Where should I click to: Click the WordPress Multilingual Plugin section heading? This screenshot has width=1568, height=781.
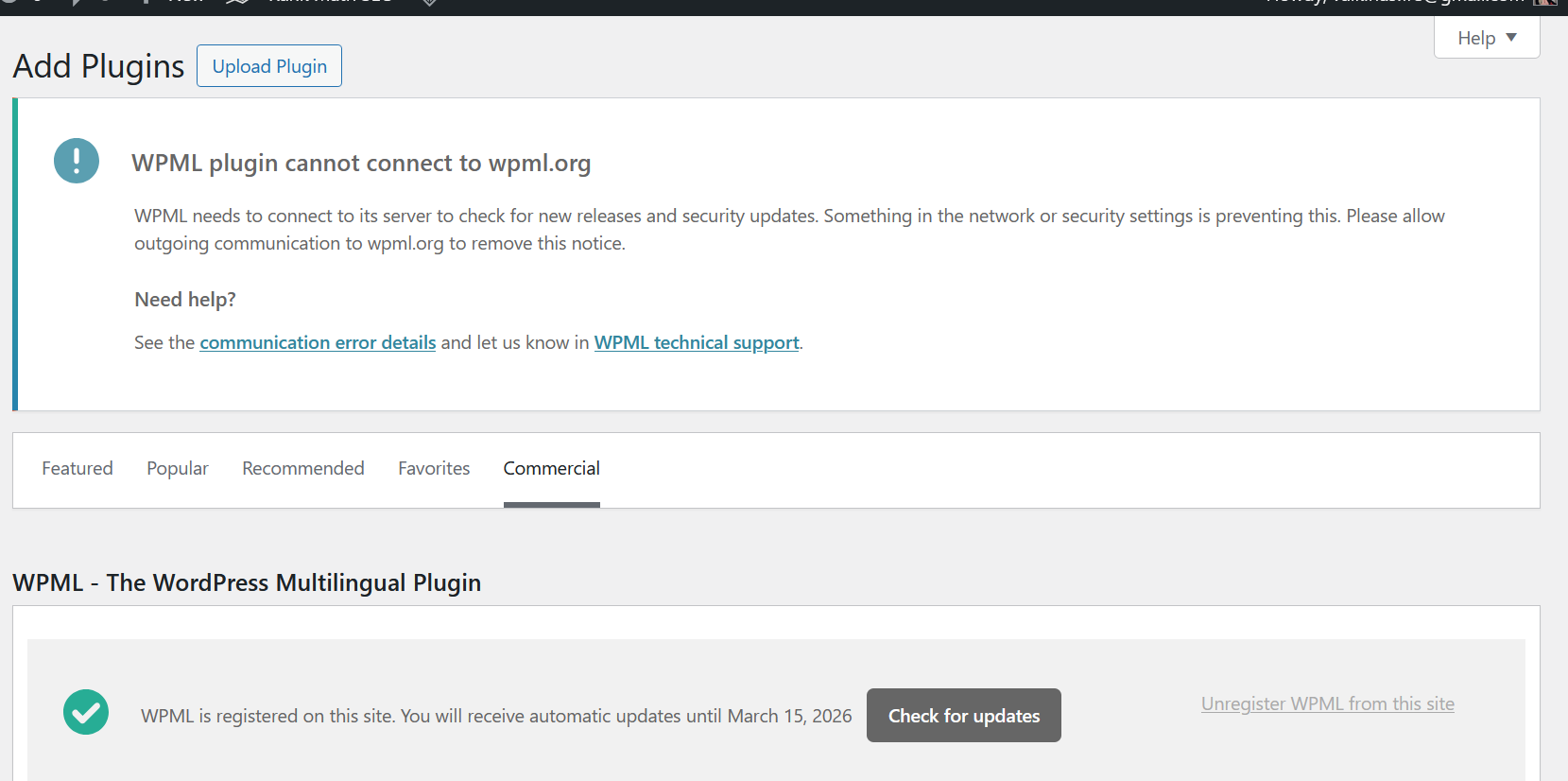[x=247, y=582]
